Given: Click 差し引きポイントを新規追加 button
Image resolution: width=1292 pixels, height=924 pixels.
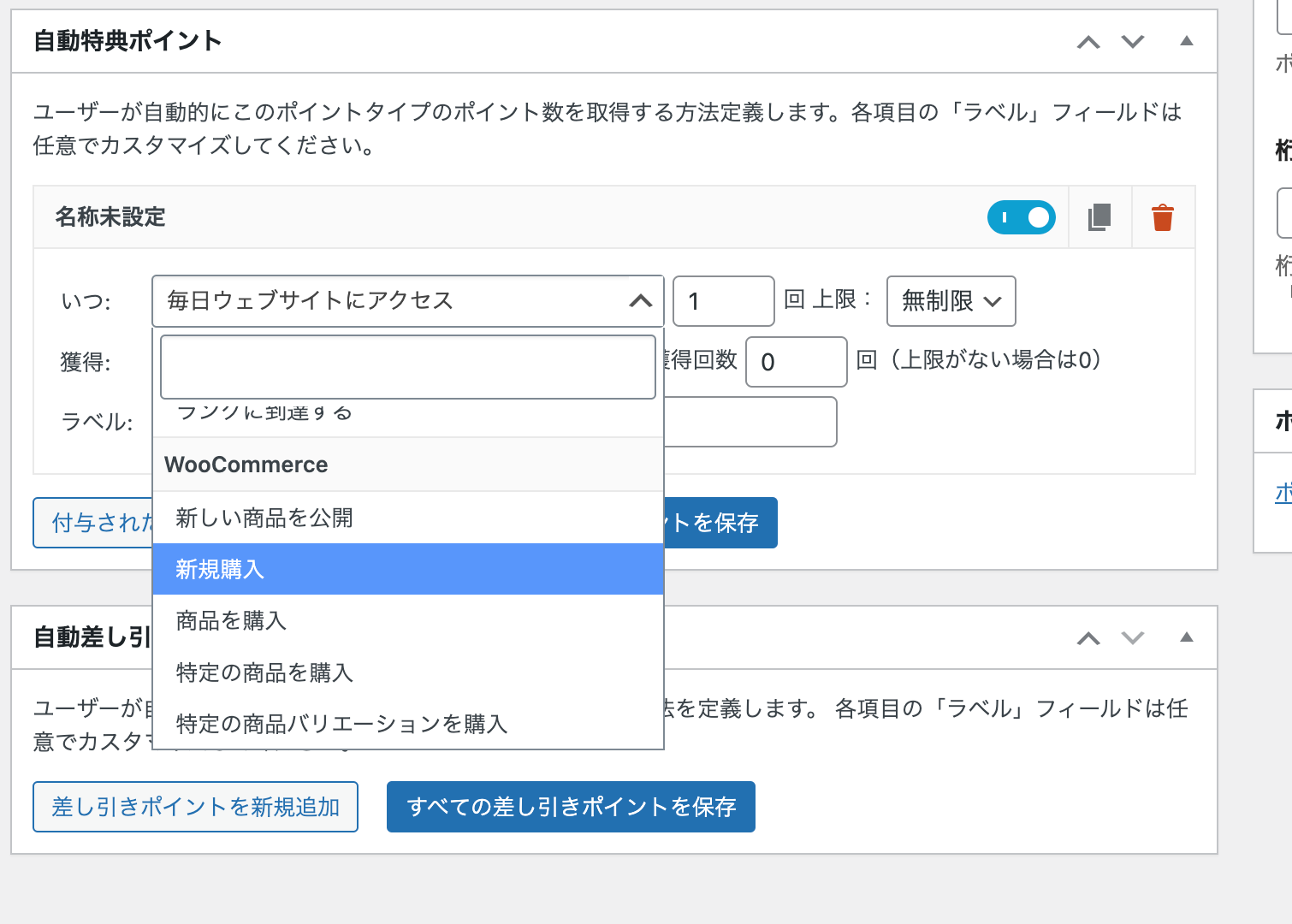Looking at the screenshot, I should (x=195, y=807).
